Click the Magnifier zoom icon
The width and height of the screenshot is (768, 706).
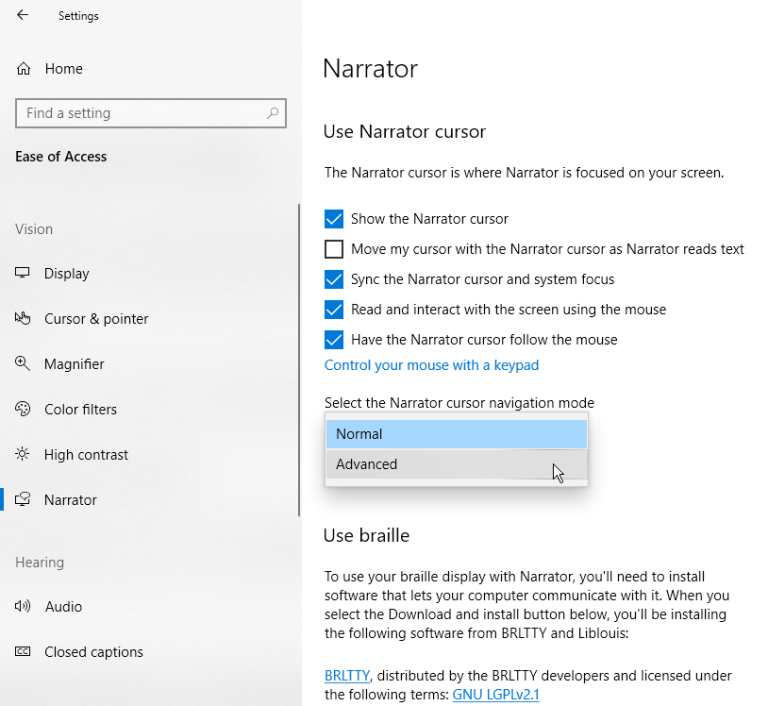(x=23, y=364)
